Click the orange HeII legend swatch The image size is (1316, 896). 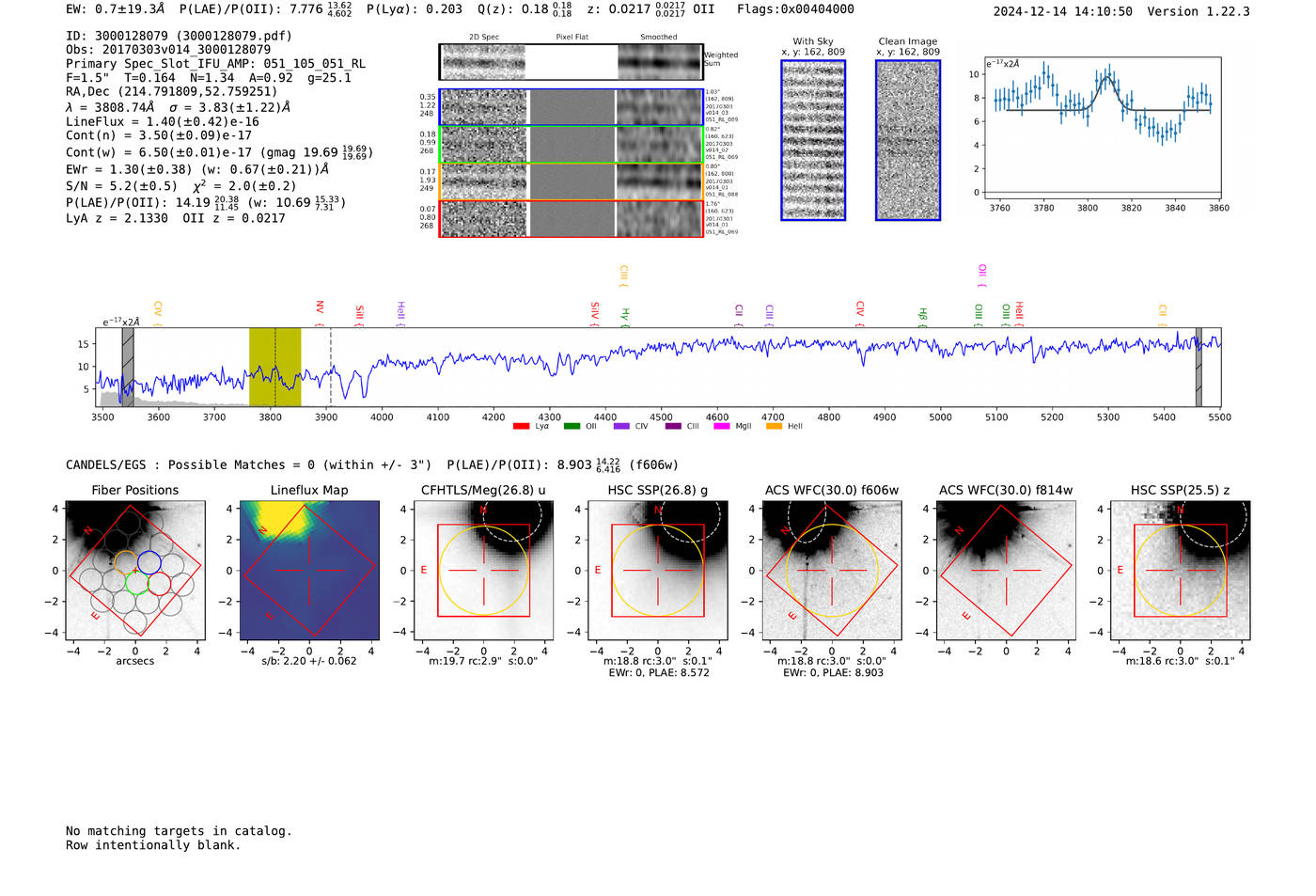click(x=774, y=427)
